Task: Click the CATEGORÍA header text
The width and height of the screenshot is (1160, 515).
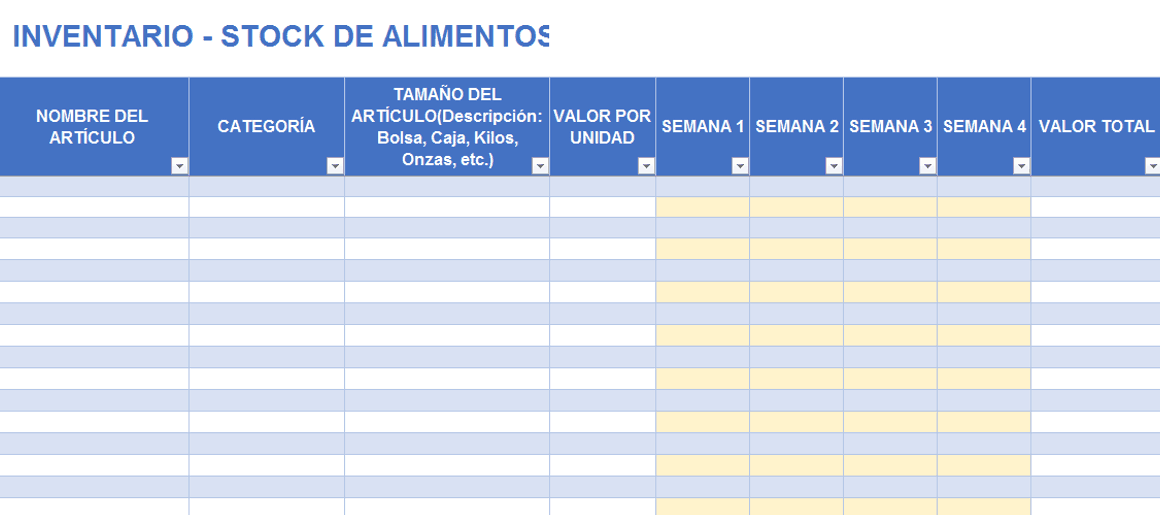Action: click(266, 127)
